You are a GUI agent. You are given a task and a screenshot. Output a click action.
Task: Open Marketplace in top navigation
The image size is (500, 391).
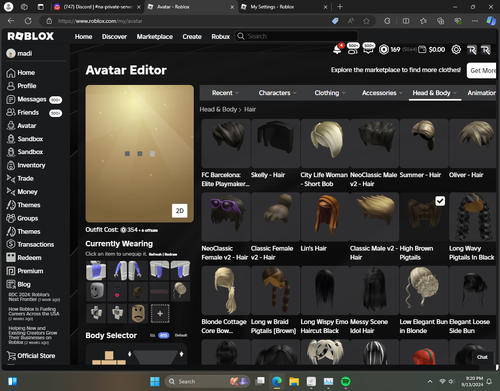[x=155, y=36]
